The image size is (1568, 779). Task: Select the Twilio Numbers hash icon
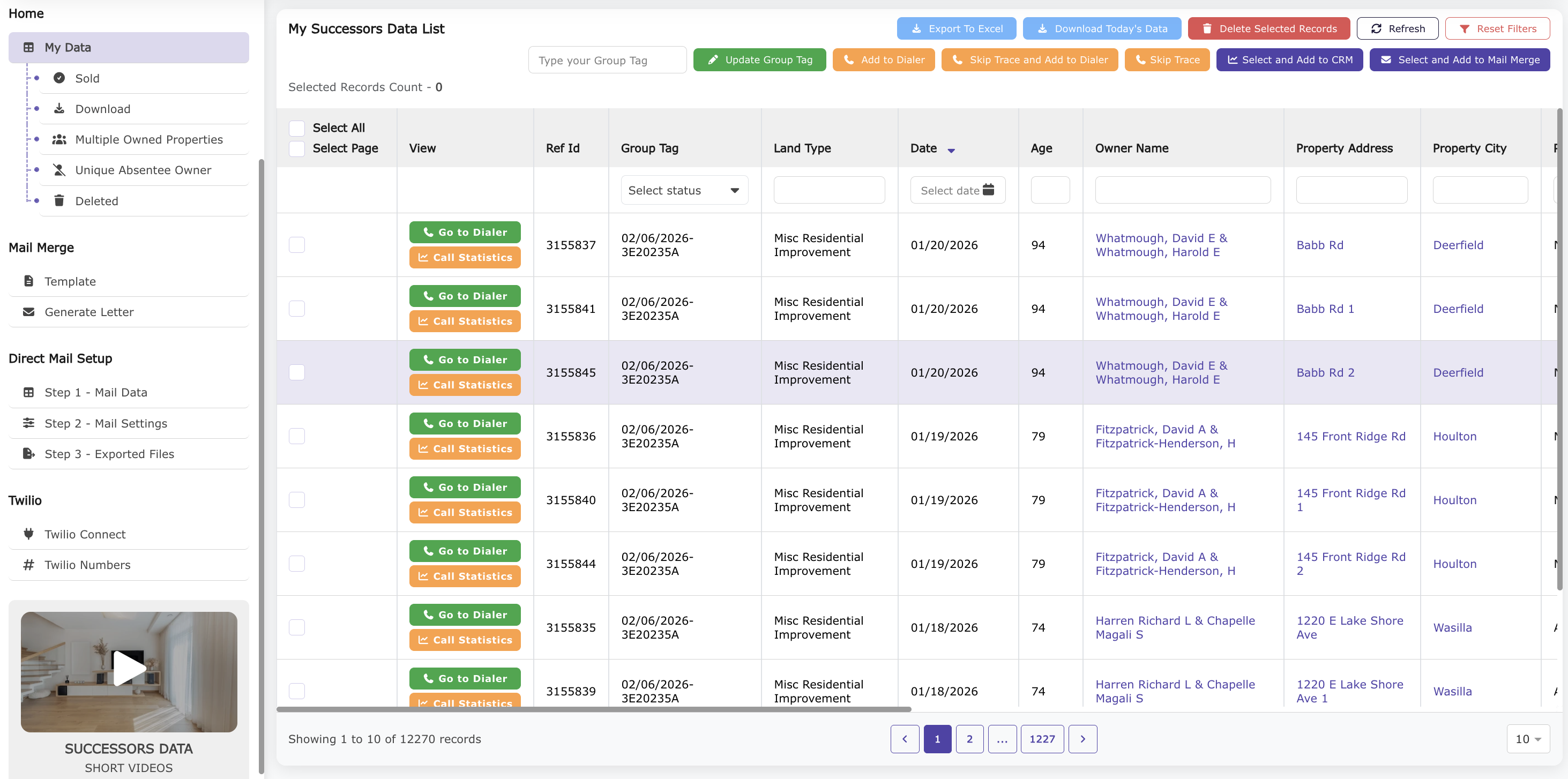pos(28,564)
